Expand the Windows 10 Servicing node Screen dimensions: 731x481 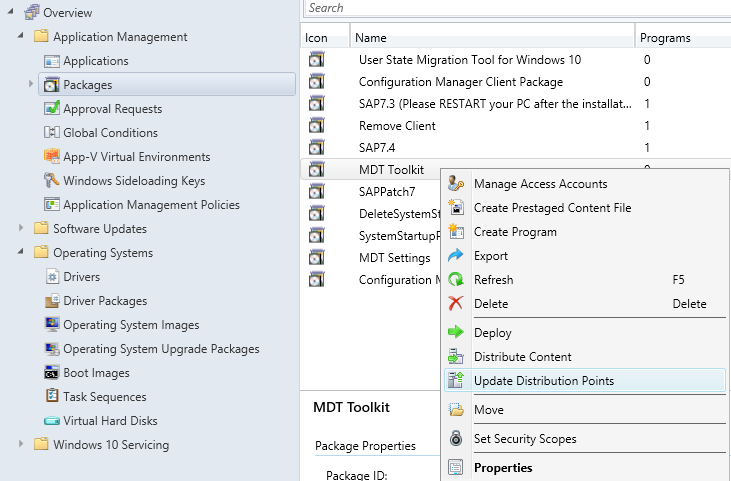(x=22, y=445)
